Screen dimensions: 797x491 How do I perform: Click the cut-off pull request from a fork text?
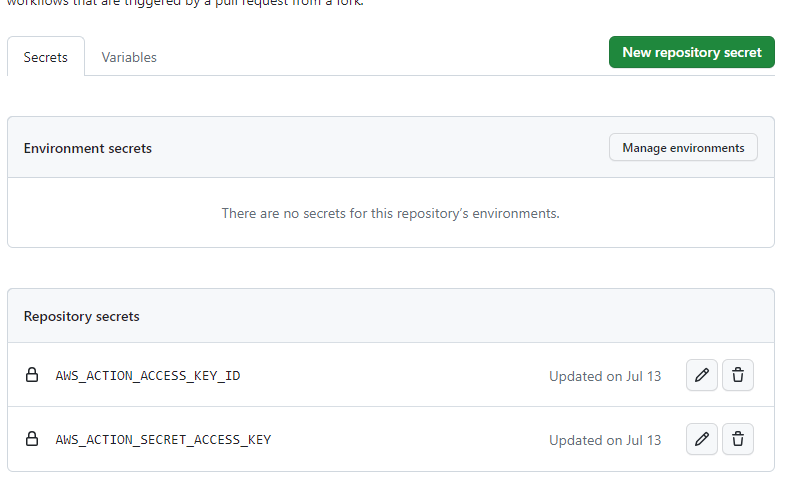pyautogui.click(x=185, y=3)
